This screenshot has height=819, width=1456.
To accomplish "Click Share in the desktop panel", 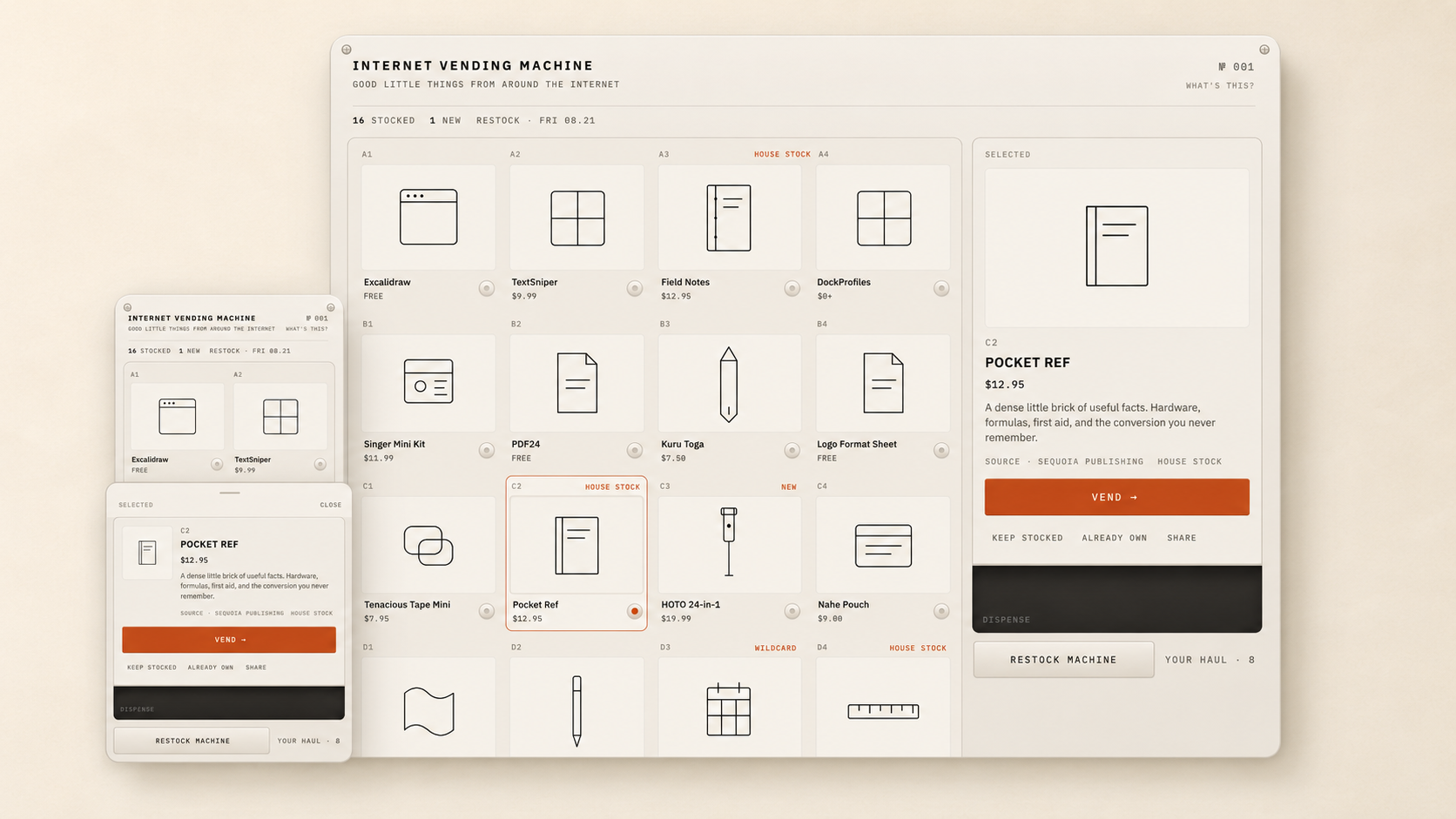I will tap(1182, 538).
